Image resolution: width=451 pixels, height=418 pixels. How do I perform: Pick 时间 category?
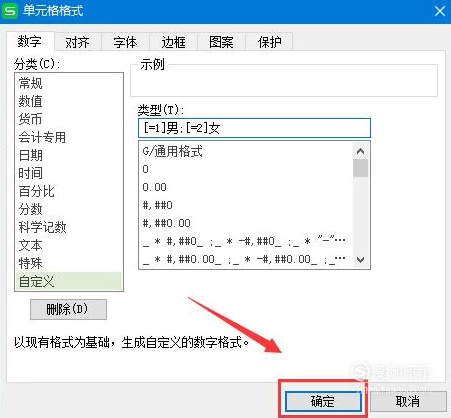(x=69, y=173)
